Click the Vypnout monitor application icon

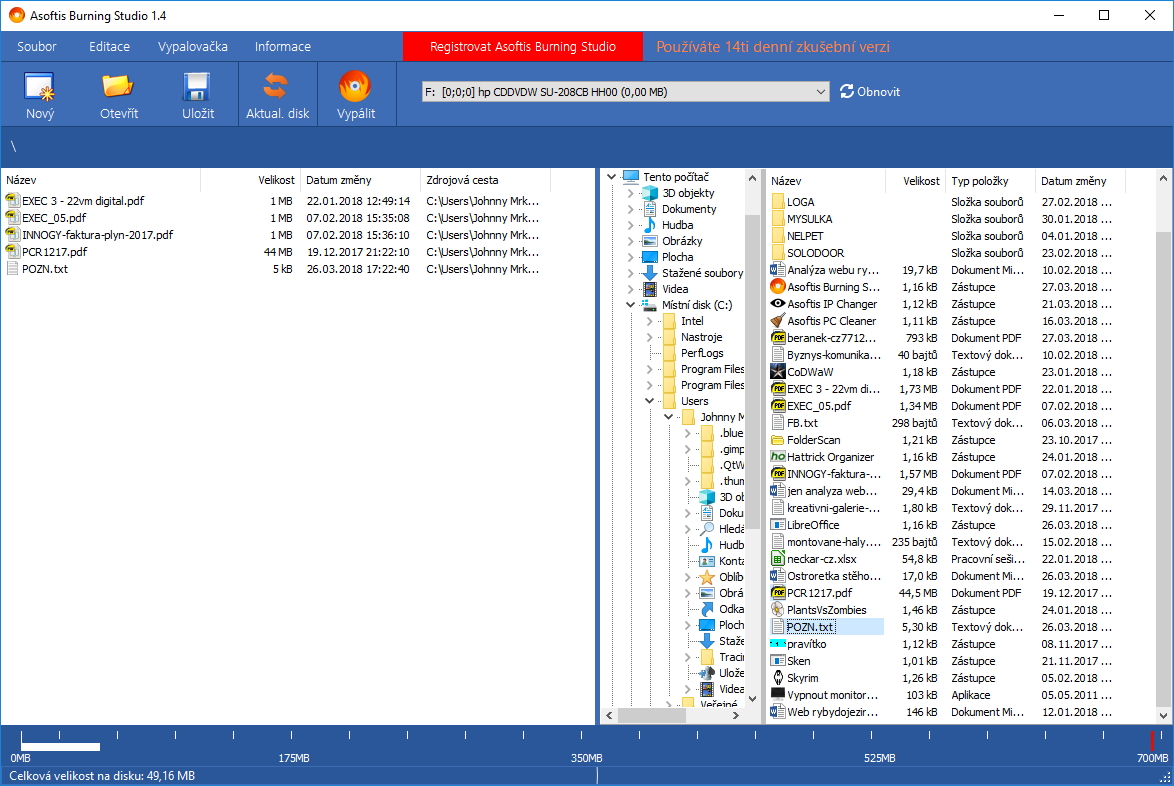coord(778,695)
